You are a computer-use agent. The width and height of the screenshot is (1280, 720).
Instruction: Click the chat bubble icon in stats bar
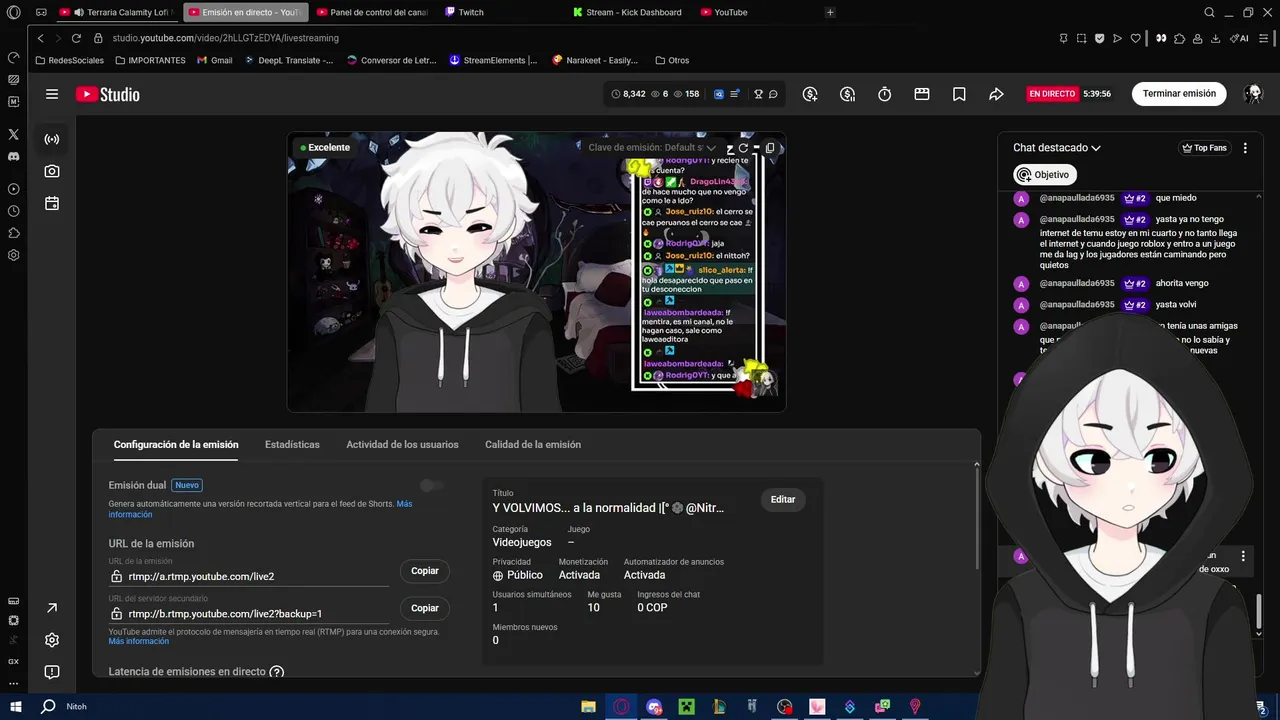pyautogui.click(x=773, y=94)
